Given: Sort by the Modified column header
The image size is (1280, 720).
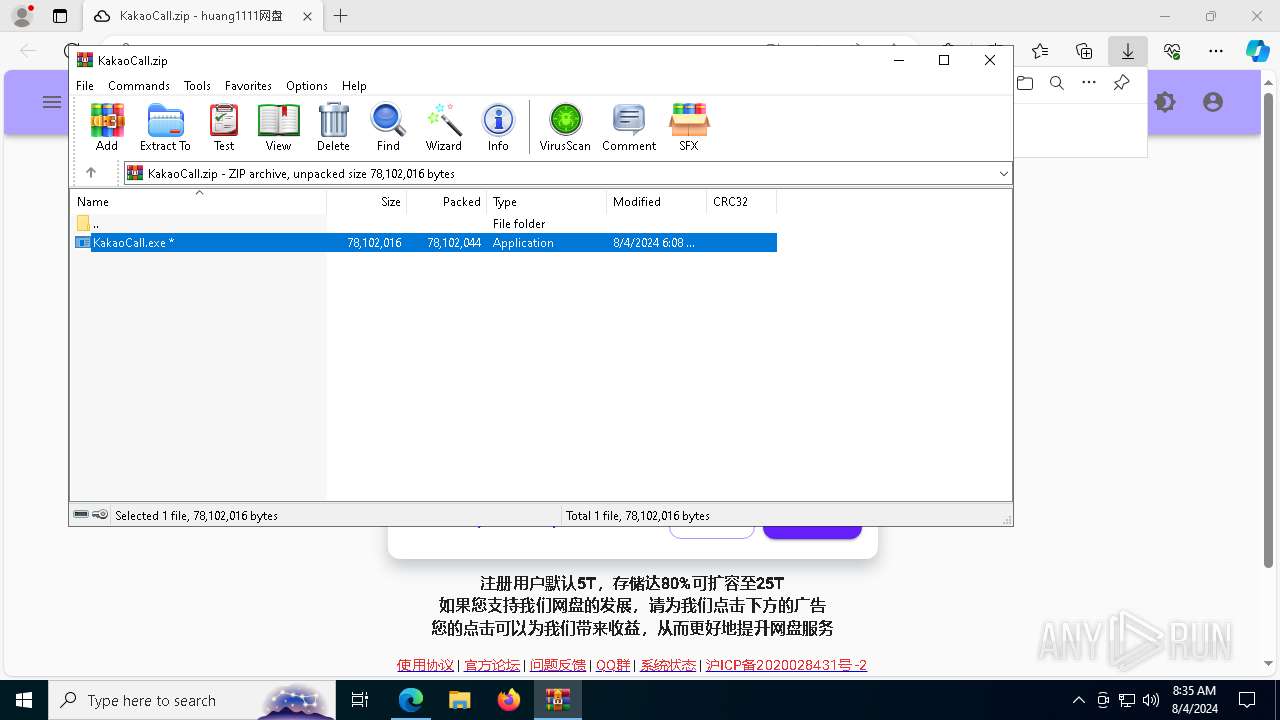Looking at the screenshot, I should (x=656, y=202).
